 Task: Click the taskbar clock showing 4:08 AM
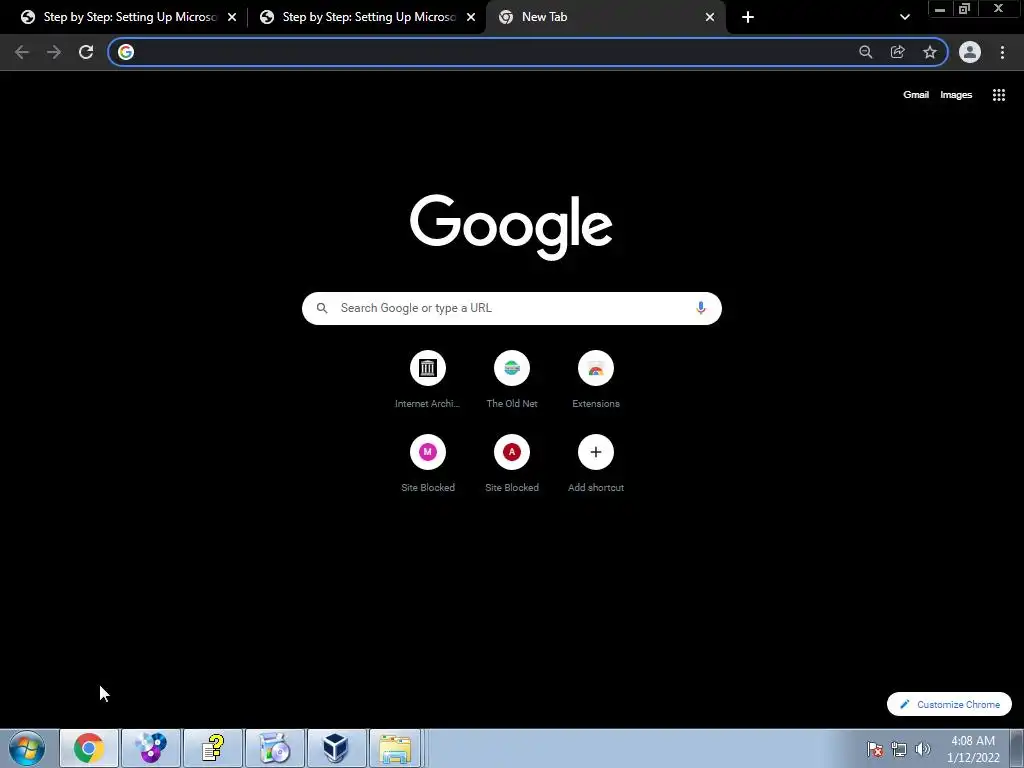[973, 749]
